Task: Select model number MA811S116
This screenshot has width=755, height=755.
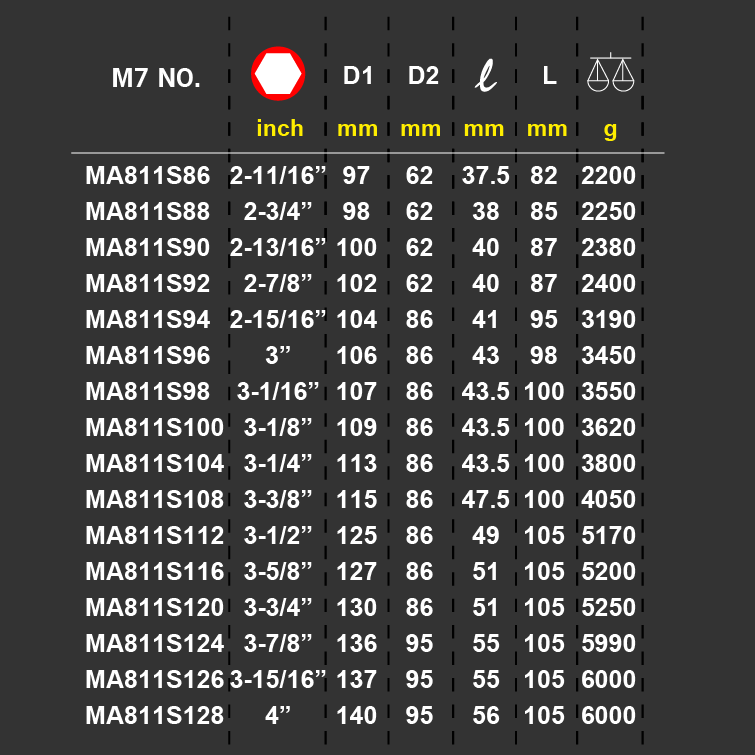Action: (155, 572)
